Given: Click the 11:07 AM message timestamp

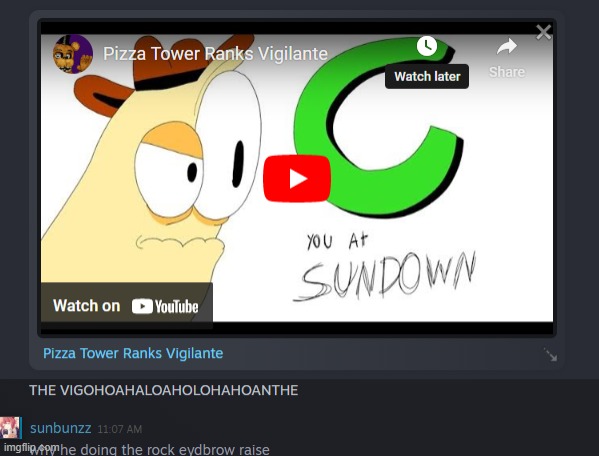Looking at the screenshot, I should click(120, 429).
